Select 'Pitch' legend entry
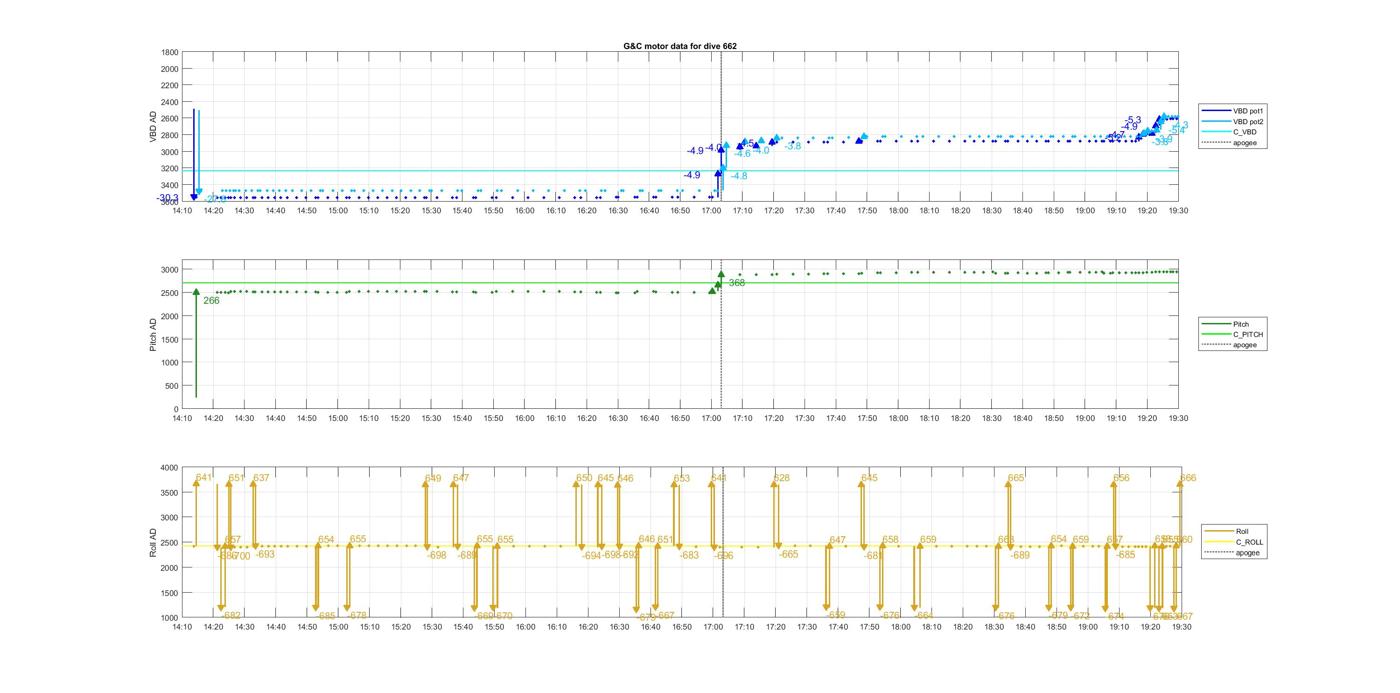This screenshot has width=1400, height=693. (1241, 324)
